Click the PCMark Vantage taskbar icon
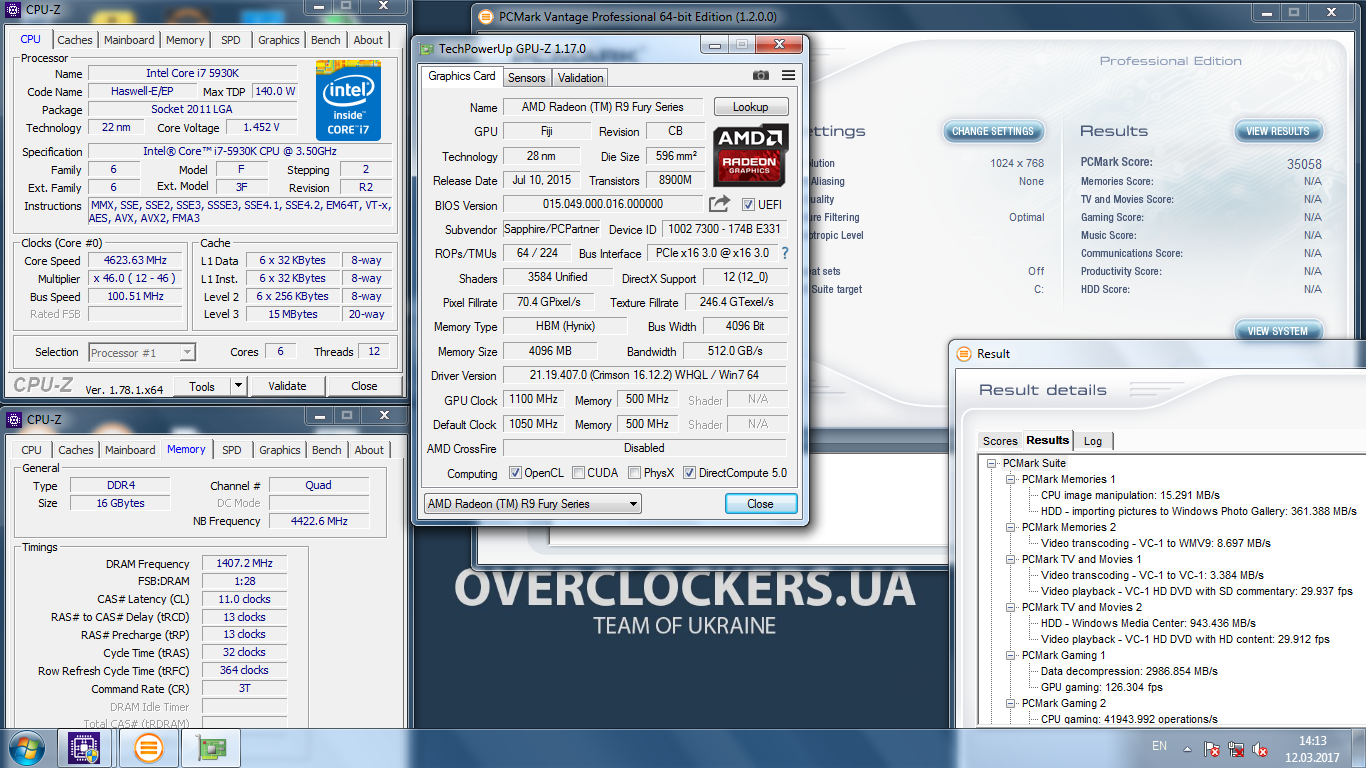The image size is (1366, 768). pos(149,748)
